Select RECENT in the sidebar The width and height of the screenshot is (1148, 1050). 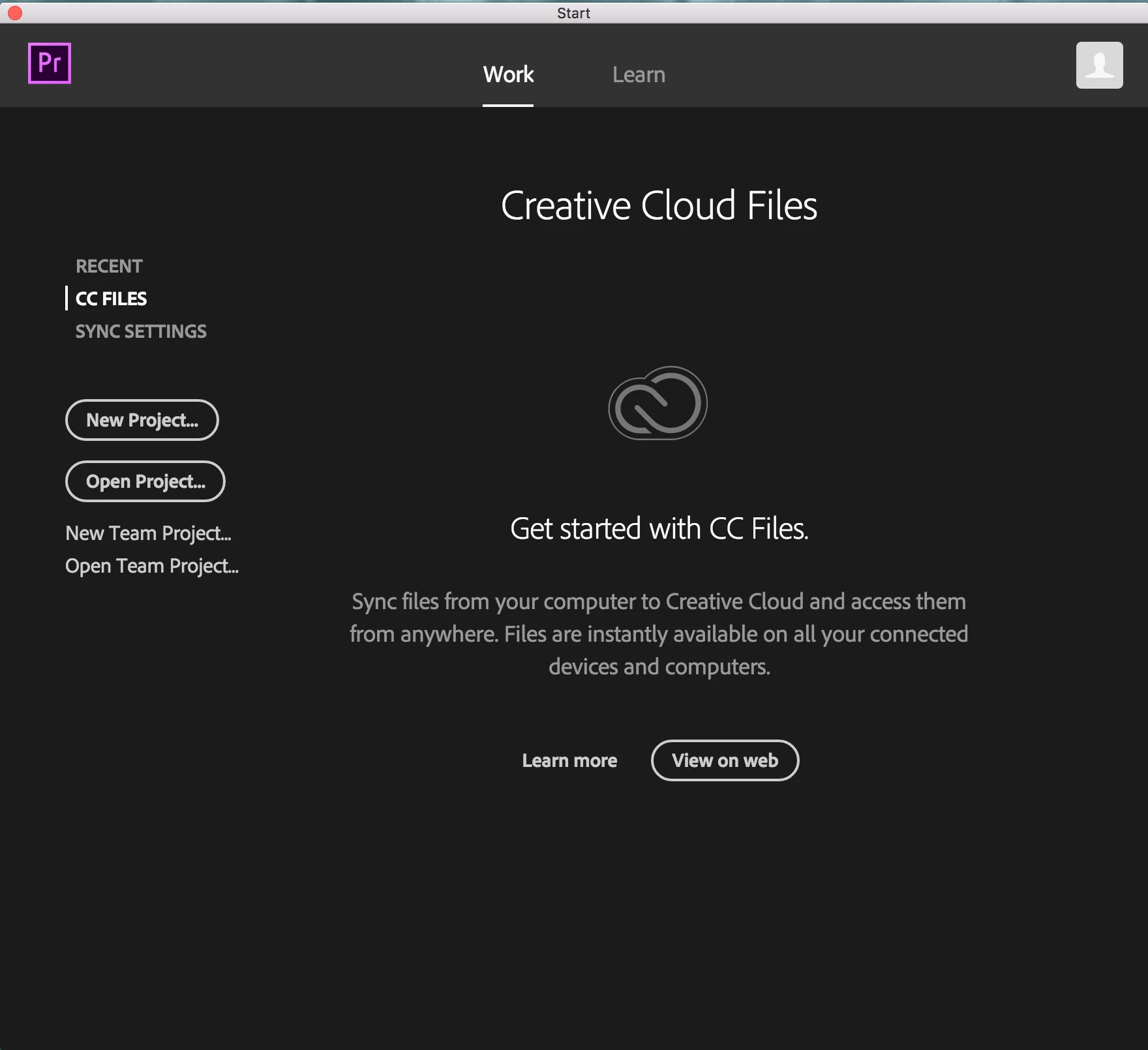pos(109,266)
